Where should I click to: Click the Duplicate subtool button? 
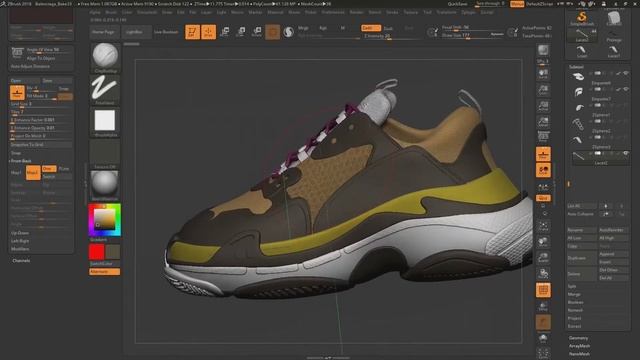(x=582, y=258)
